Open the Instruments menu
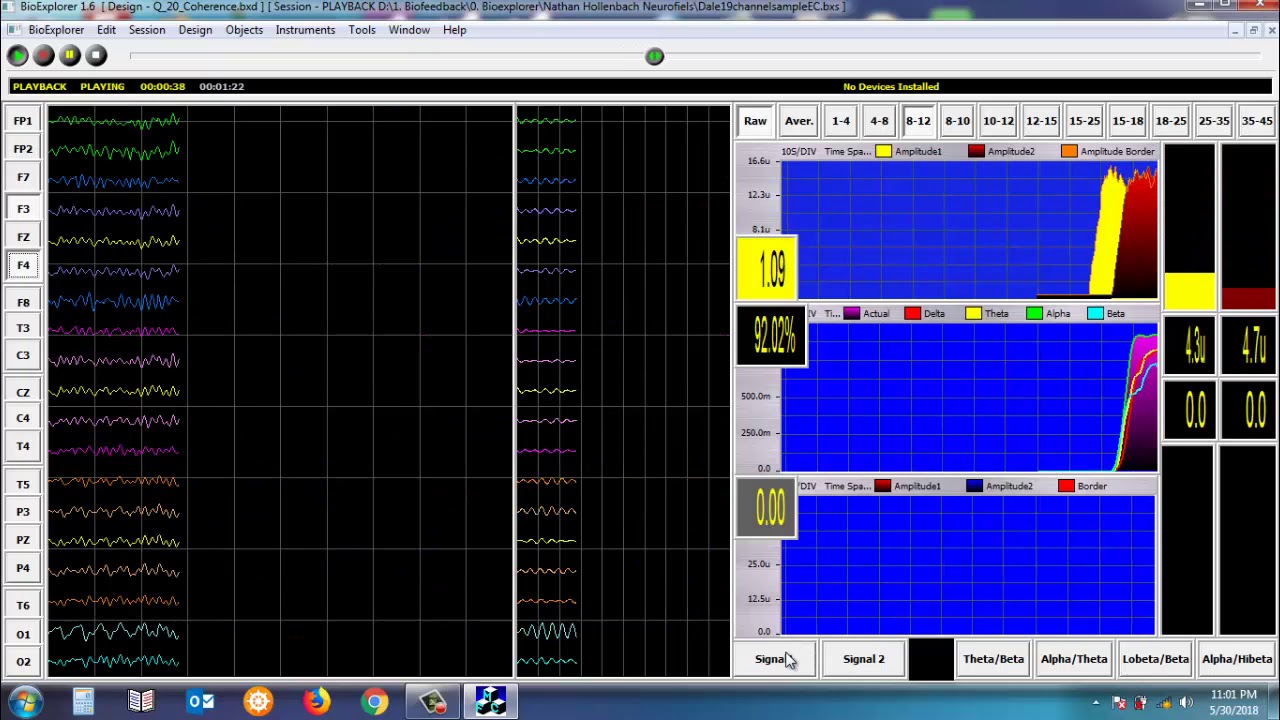Viewport: 1280px width, 720px height. [305, 30]
